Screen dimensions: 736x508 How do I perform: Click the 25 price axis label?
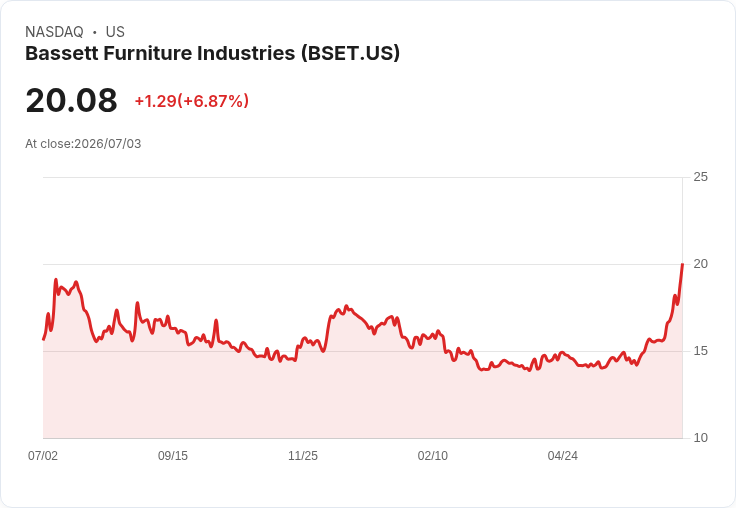click(700, 177)
